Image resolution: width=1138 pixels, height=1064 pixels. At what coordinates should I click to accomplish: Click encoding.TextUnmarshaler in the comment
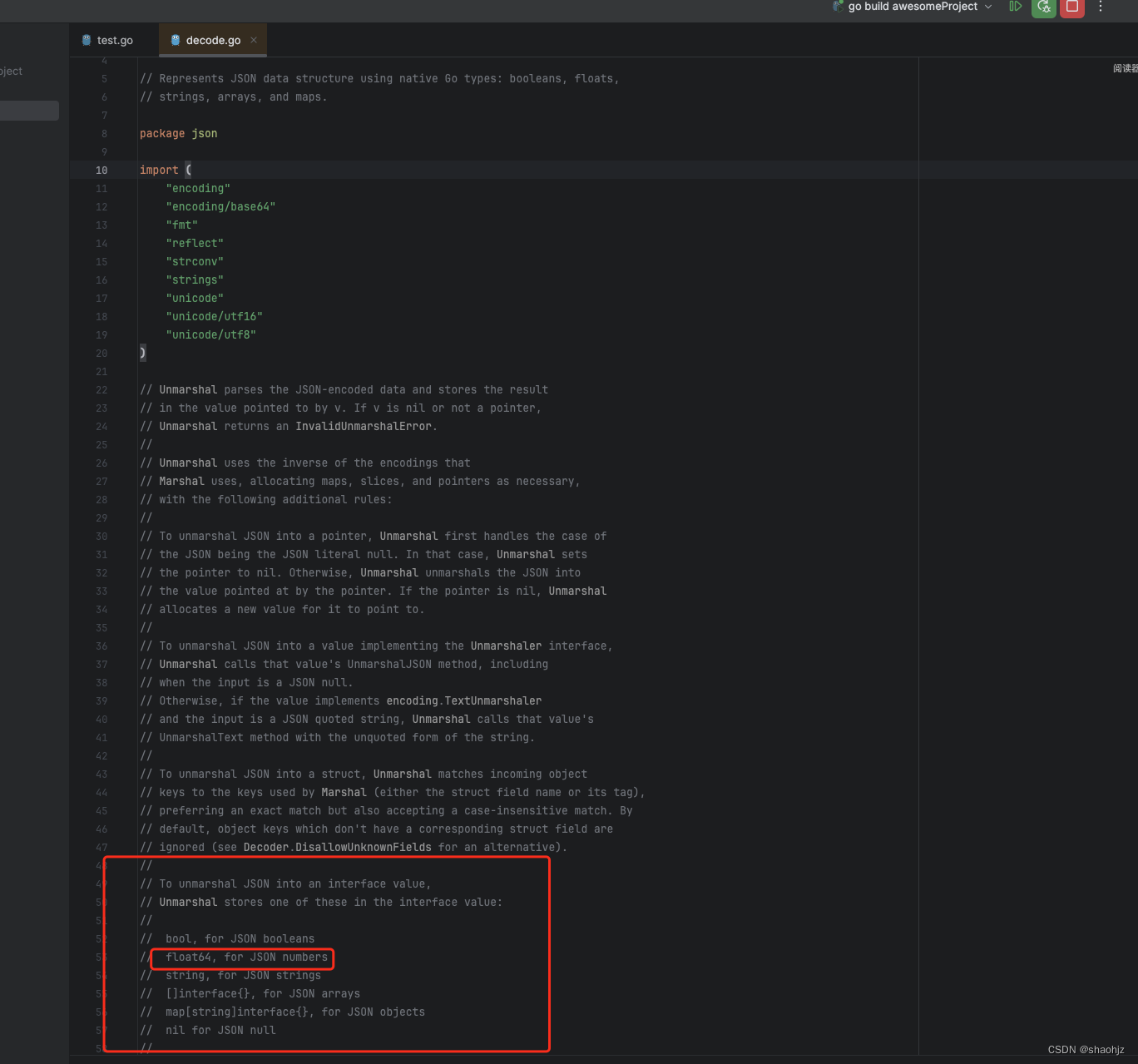click(464, 700)
